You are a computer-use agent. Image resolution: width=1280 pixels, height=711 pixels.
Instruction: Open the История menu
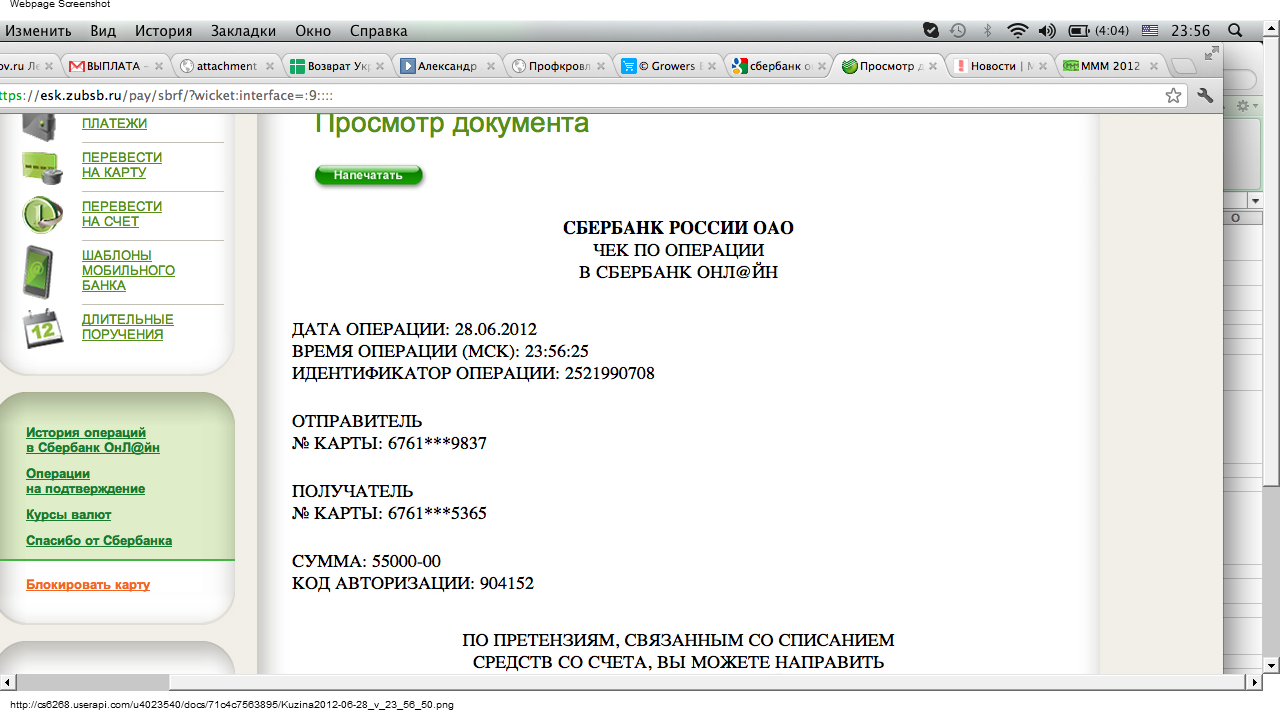164,31
